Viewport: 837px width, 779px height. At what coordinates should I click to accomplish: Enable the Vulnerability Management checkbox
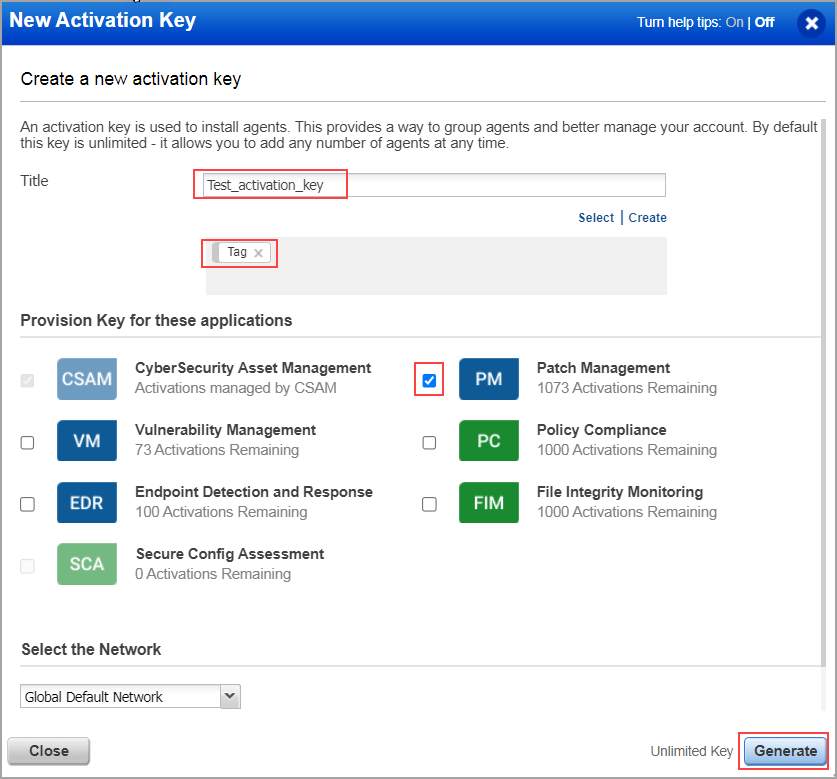click(x=27, y=442)
